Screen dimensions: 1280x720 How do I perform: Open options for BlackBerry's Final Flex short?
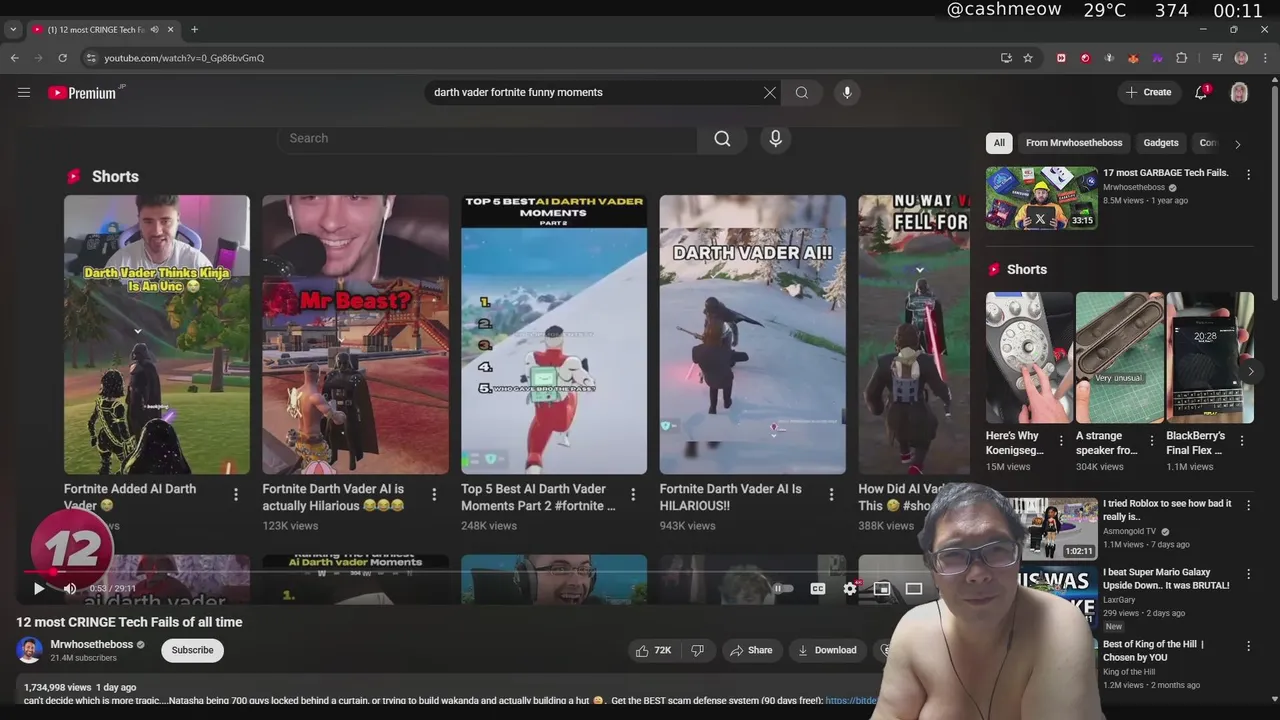[x=1242, y=440]
